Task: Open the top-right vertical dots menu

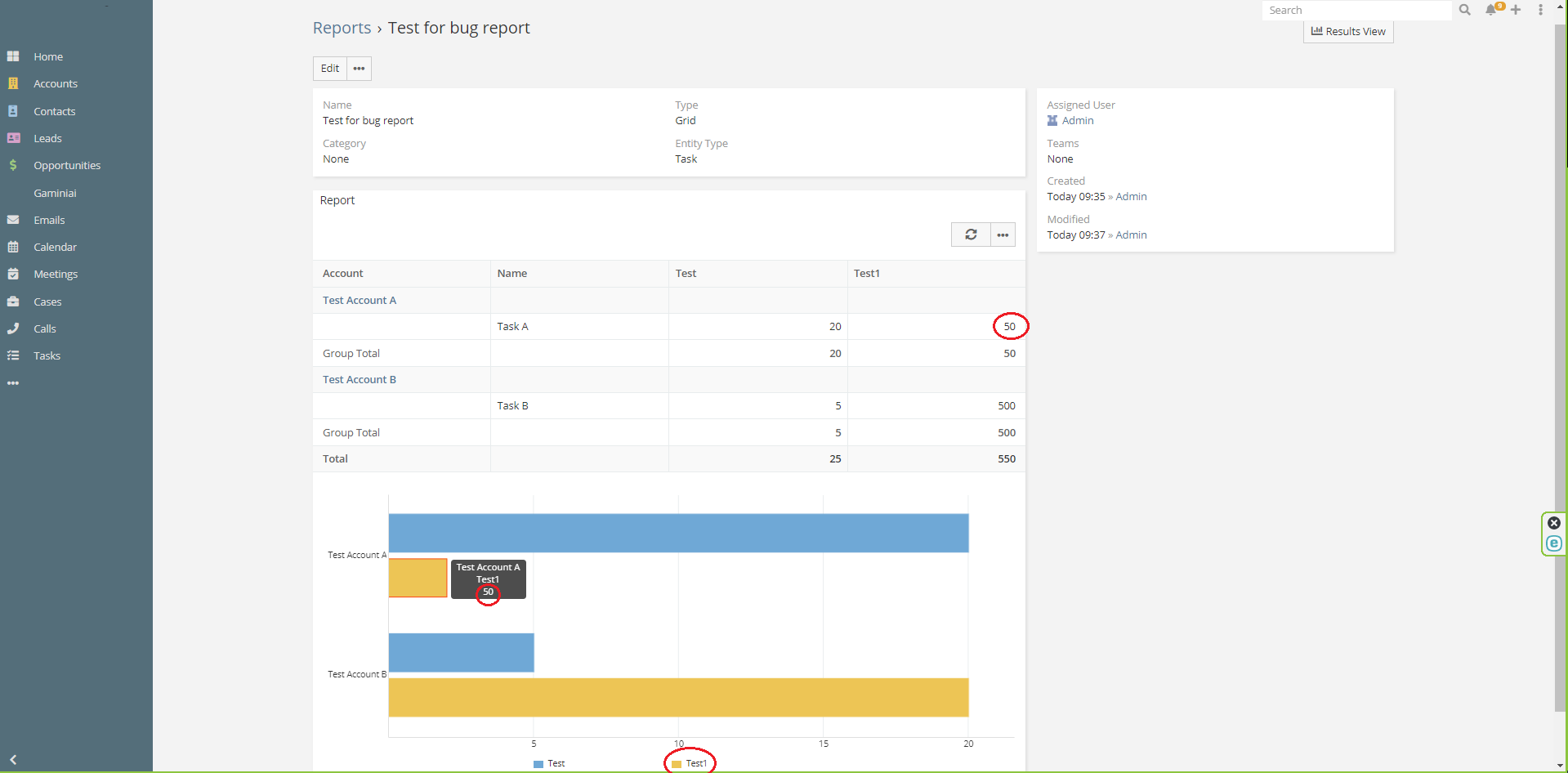Action: [x=1540, y=10]
